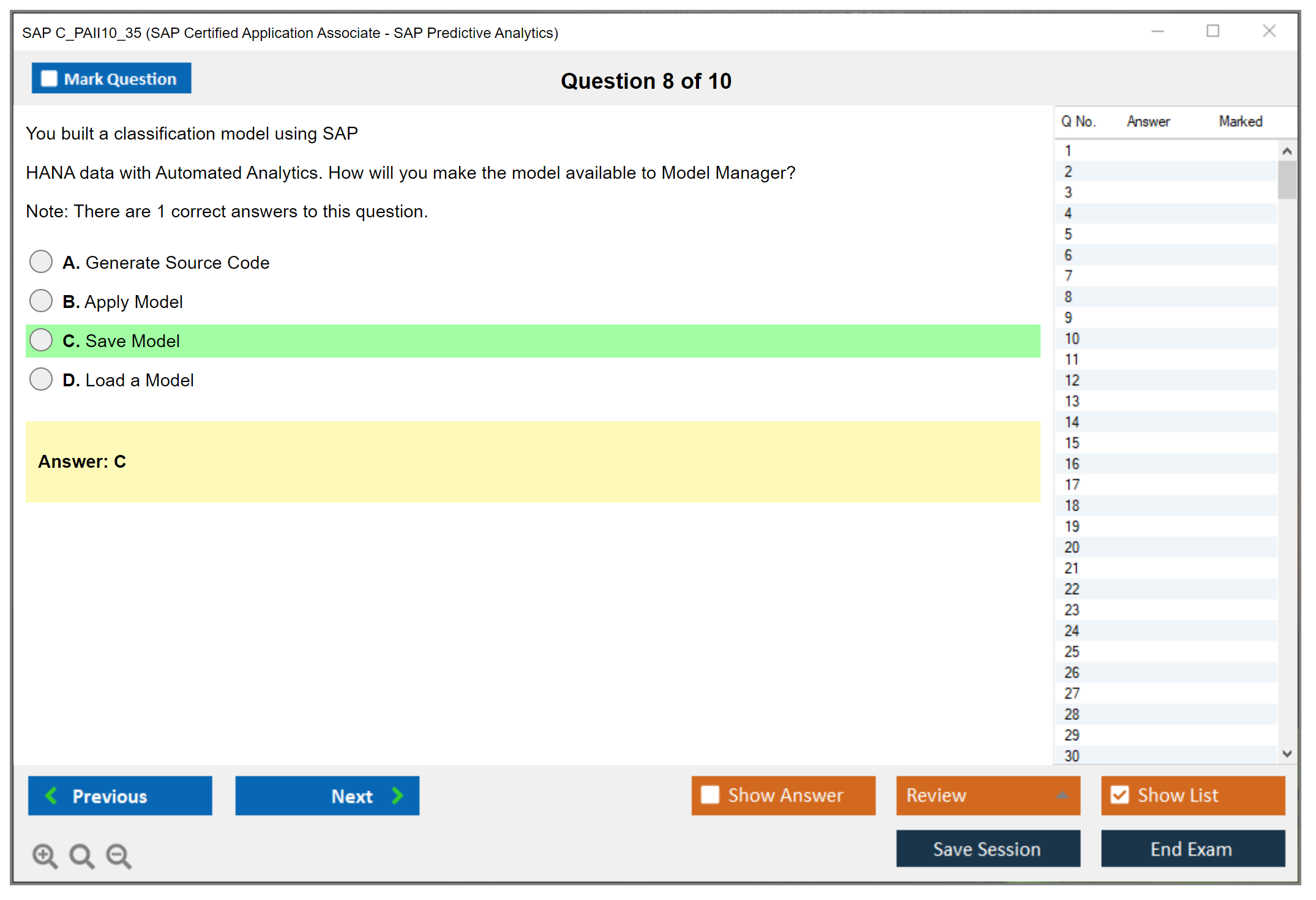The width and height of the screenshot is (1316, 900).
Task: Click the reset zoom magnifier icon
Action: [81, 855]
